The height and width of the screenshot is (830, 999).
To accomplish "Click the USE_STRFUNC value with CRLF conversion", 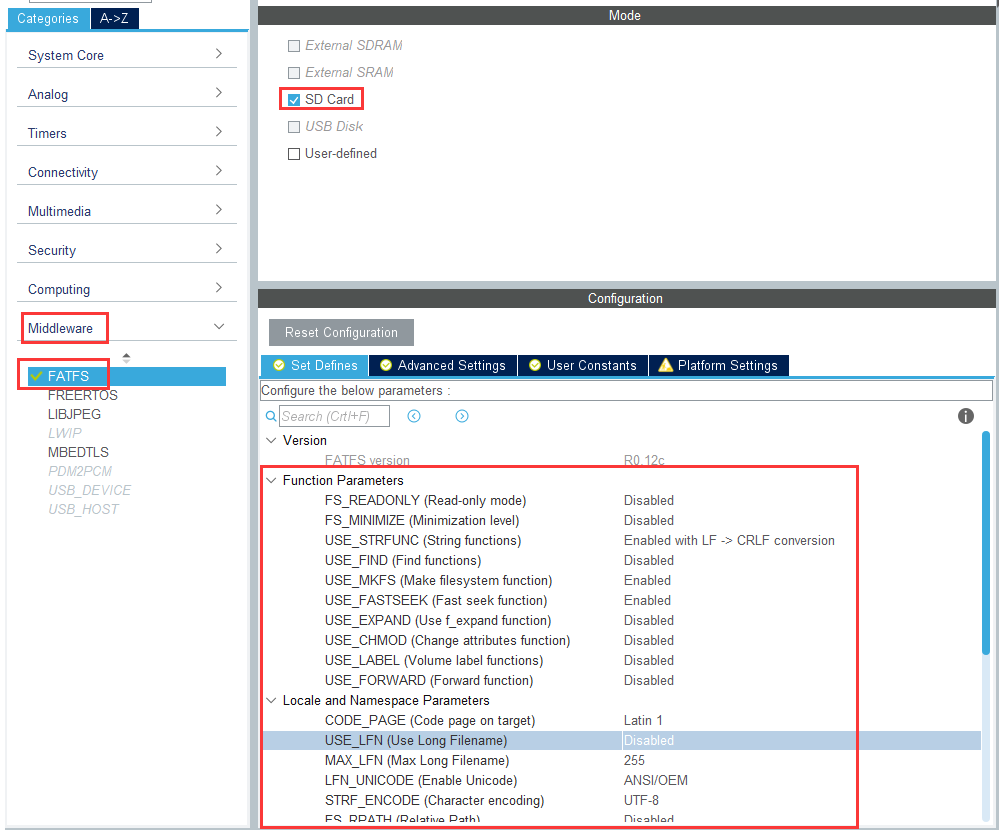I will point(729,540).
